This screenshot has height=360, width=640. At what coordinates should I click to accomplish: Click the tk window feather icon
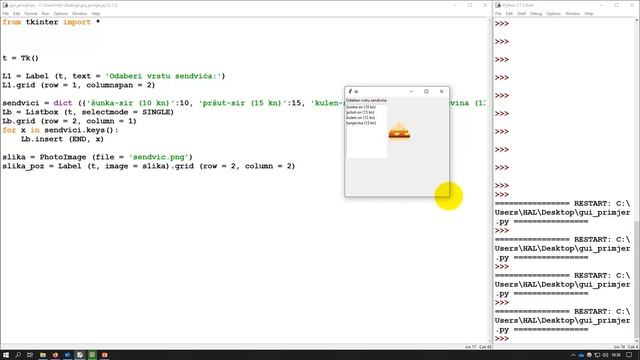click(350, 91)
